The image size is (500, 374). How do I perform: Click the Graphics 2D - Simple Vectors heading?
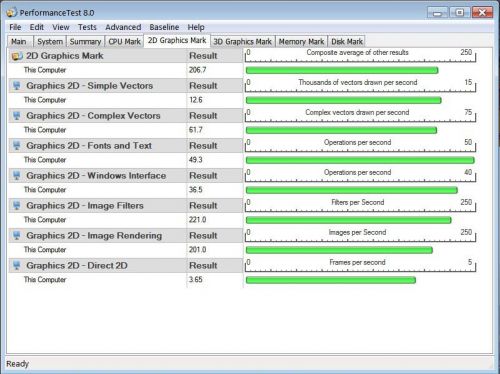point(90,86)
